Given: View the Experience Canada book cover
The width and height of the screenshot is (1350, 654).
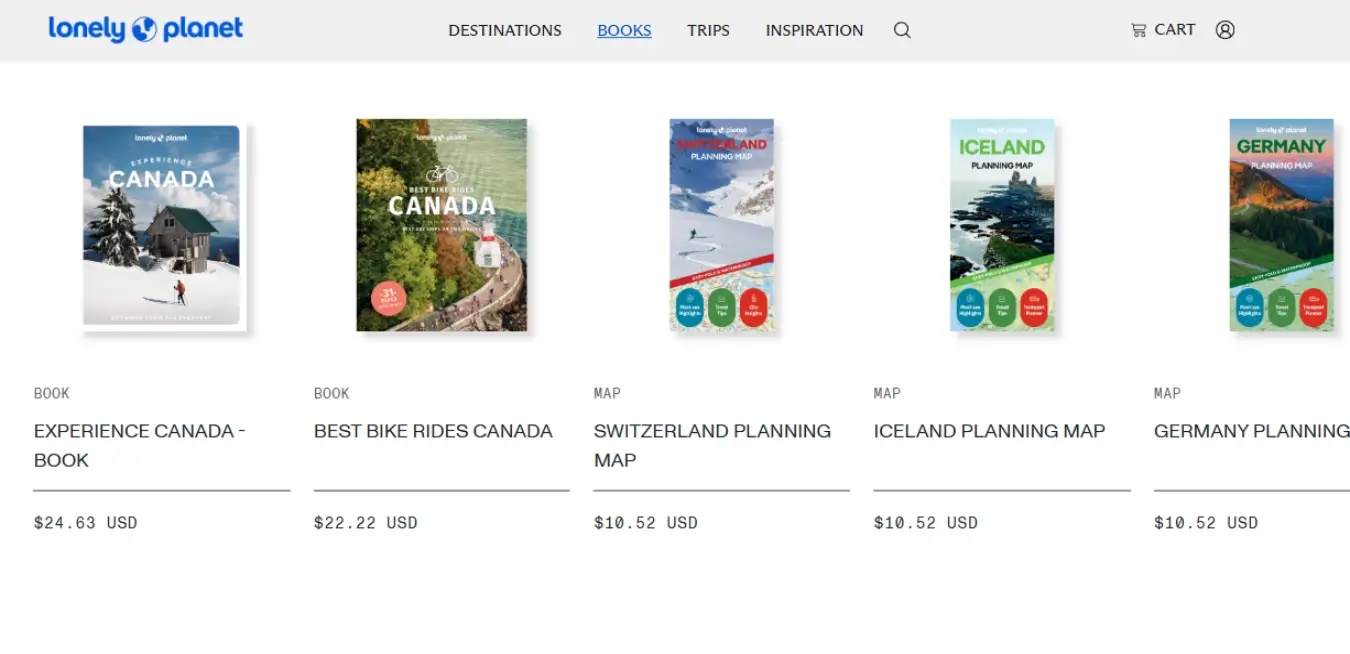Looking at the screenshot, I should [163, 227].
